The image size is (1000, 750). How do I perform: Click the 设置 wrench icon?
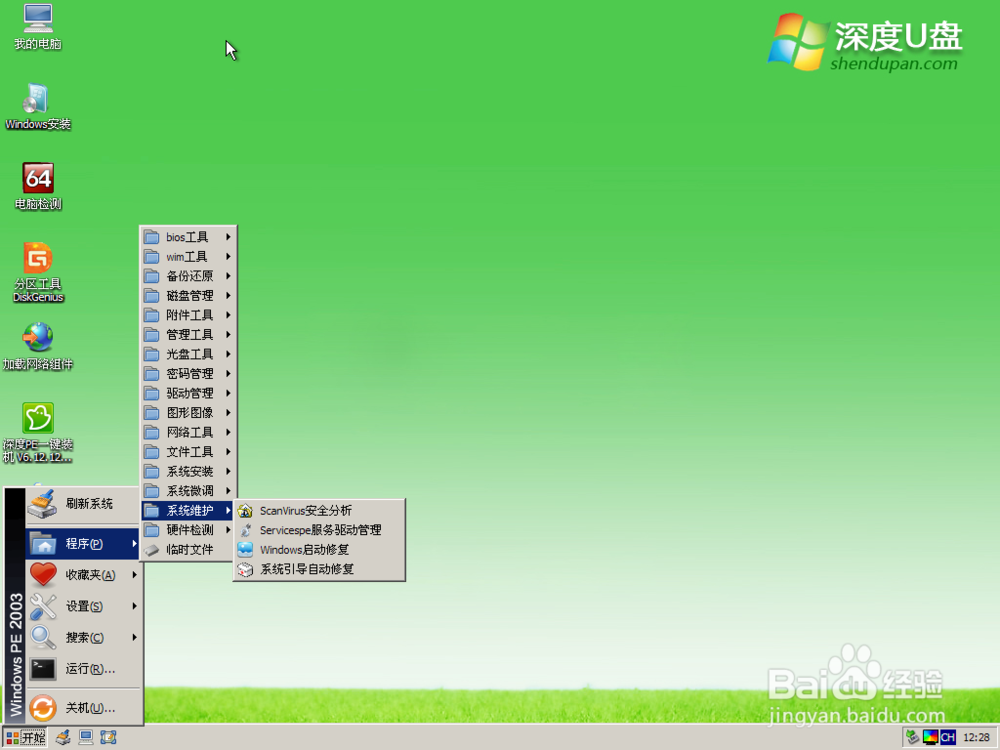[x=43, y=606]
